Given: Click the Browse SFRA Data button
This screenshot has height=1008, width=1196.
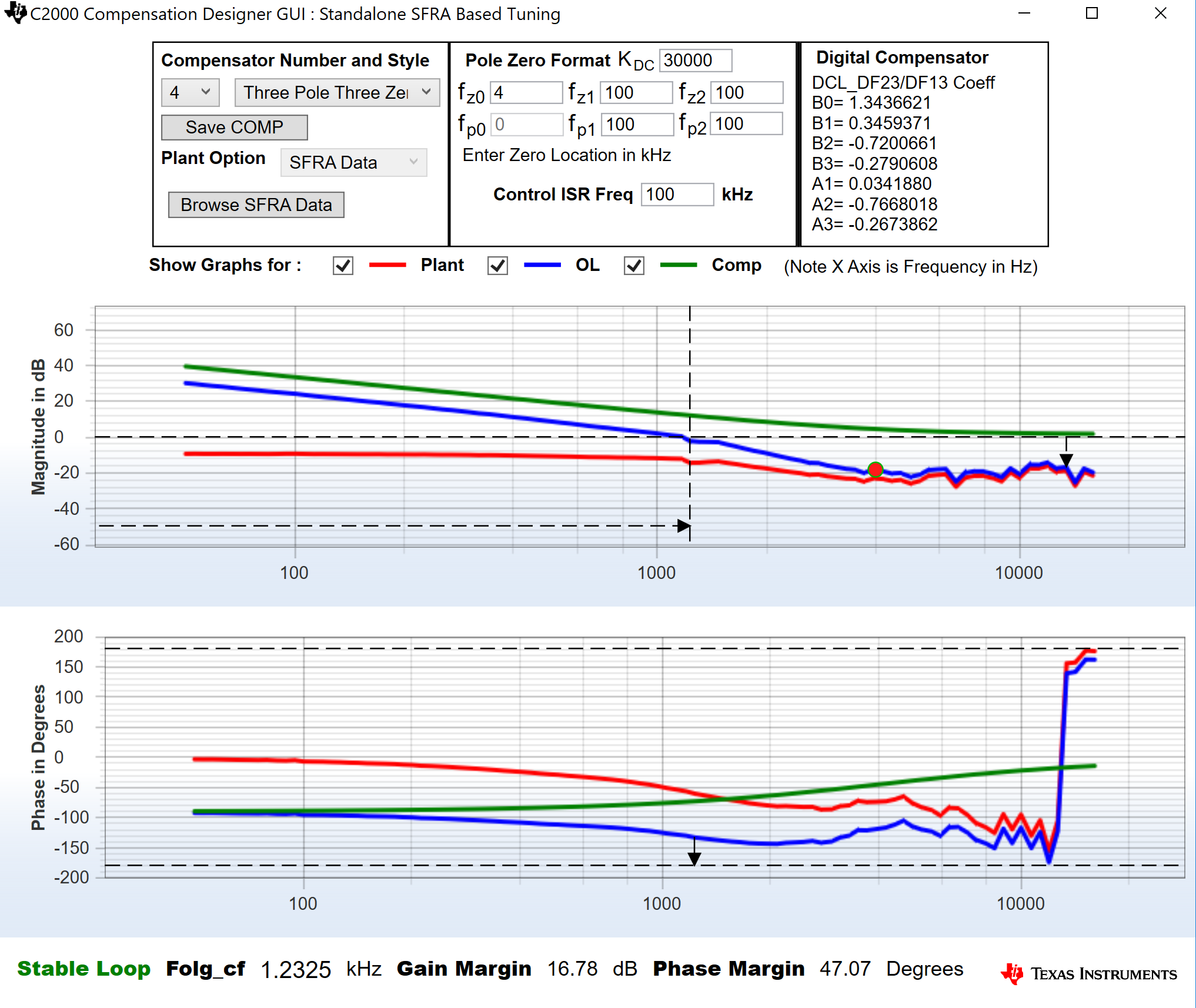Looking at the screenshot, I should coord(256,205).
